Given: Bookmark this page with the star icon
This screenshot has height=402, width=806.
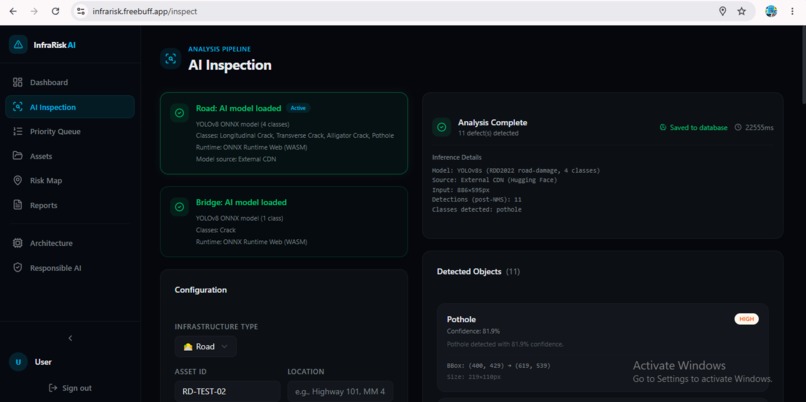Looking at the screenshot, I should pyautogui.click(x=741, y=11).
